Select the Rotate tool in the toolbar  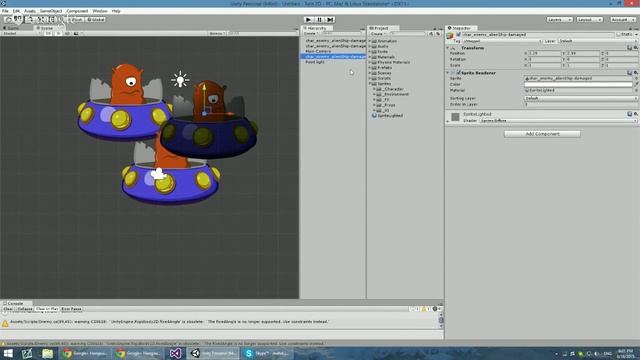[x=29, y=20]
